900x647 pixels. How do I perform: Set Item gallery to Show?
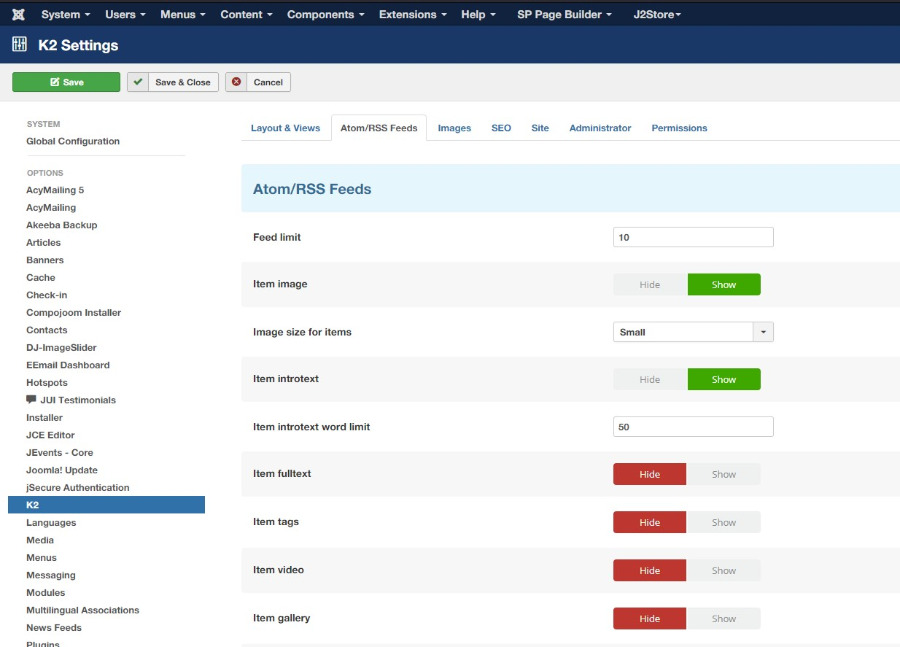[724, 618]
